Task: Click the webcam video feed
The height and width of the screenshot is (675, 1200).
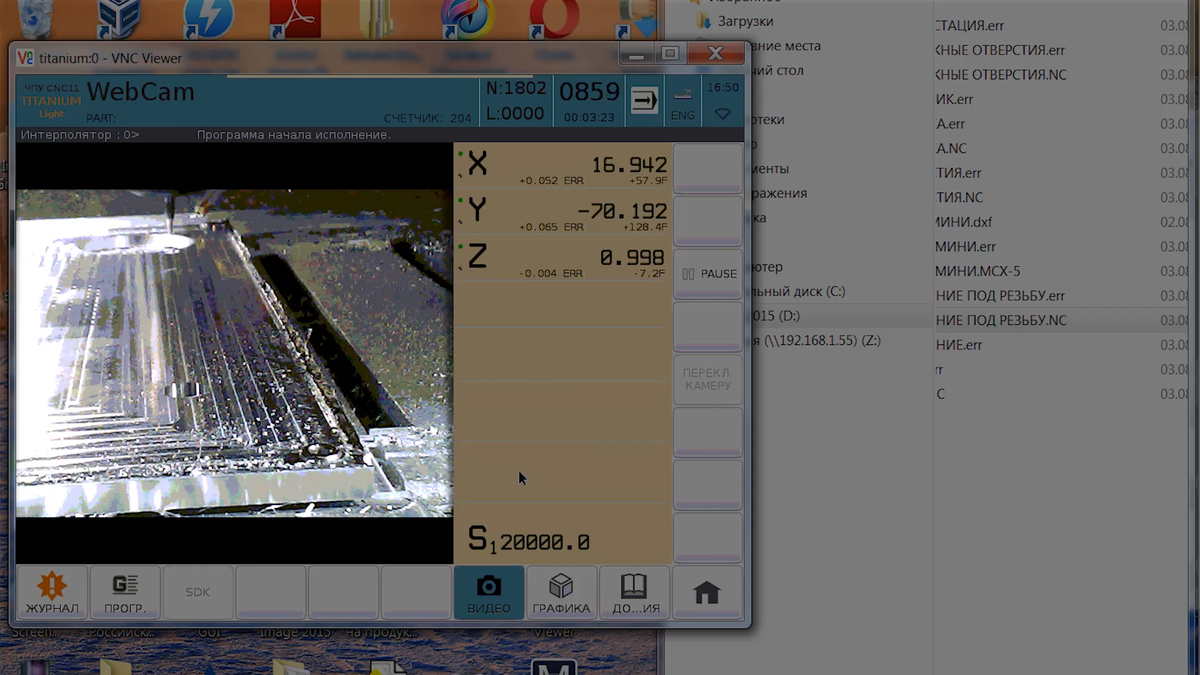Action: pos(234,353)
